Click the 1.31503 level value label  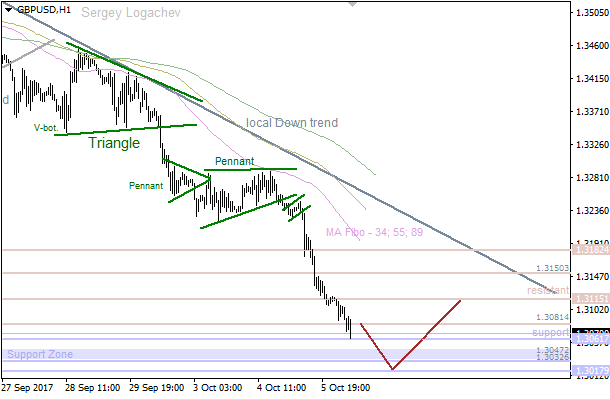(552, 268)
